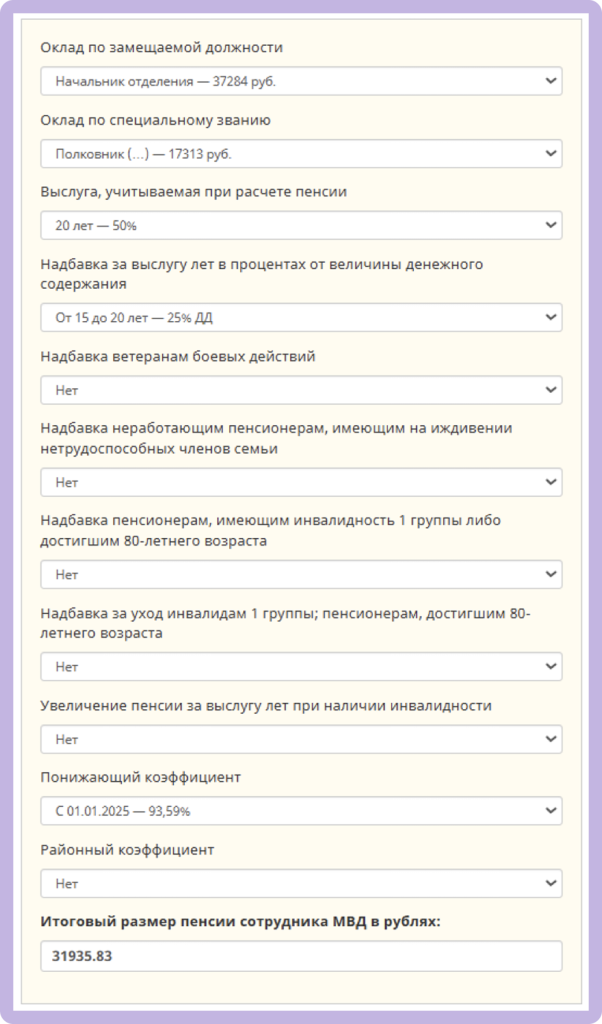Expand the 'От 15 до 20 лет — 25% ДД' dropdown
This screenshot has width=602, height=1024.
[300, 318]
